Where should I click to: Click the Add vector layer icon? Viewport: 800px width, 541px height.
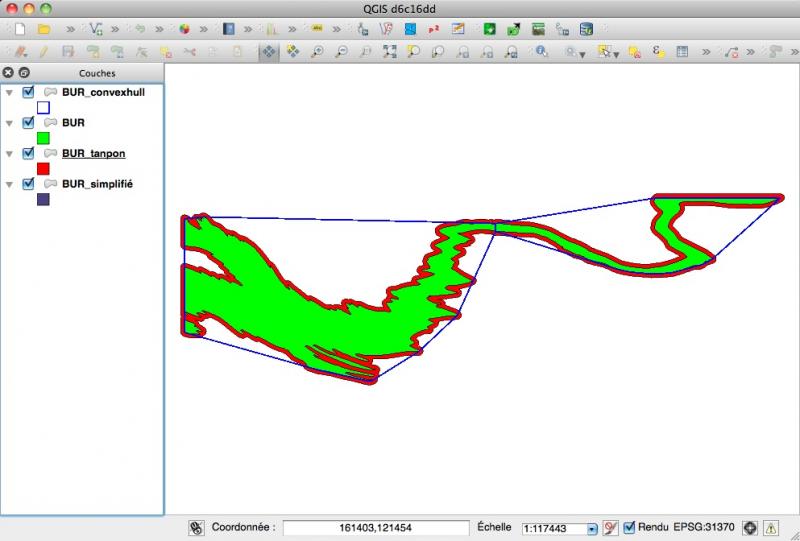[97, 29]
